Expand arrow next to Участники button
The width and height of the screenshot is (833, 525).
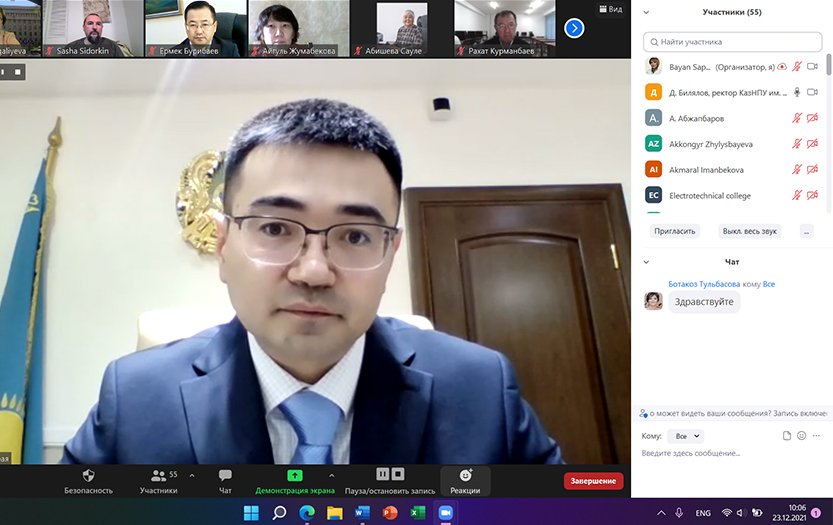192,475
